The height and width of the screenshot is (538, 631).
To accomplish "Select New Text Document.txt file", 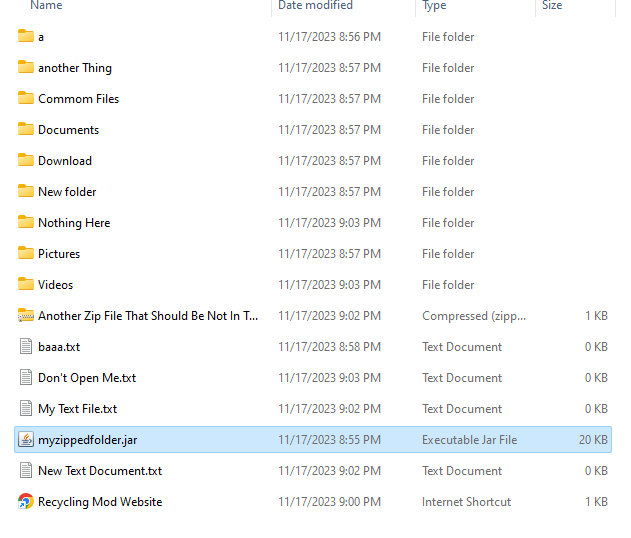I will (100, 471).
